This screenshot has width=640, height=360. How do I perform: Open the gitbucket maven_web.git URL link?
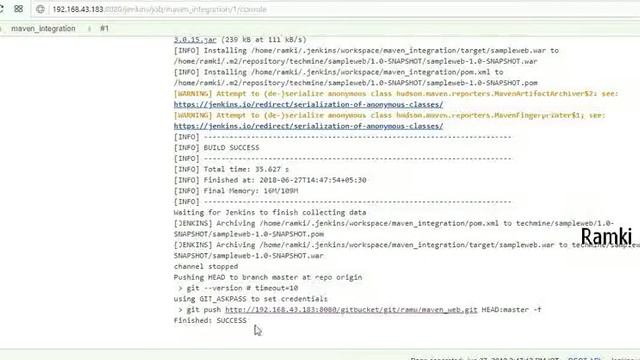pos(351,310)
